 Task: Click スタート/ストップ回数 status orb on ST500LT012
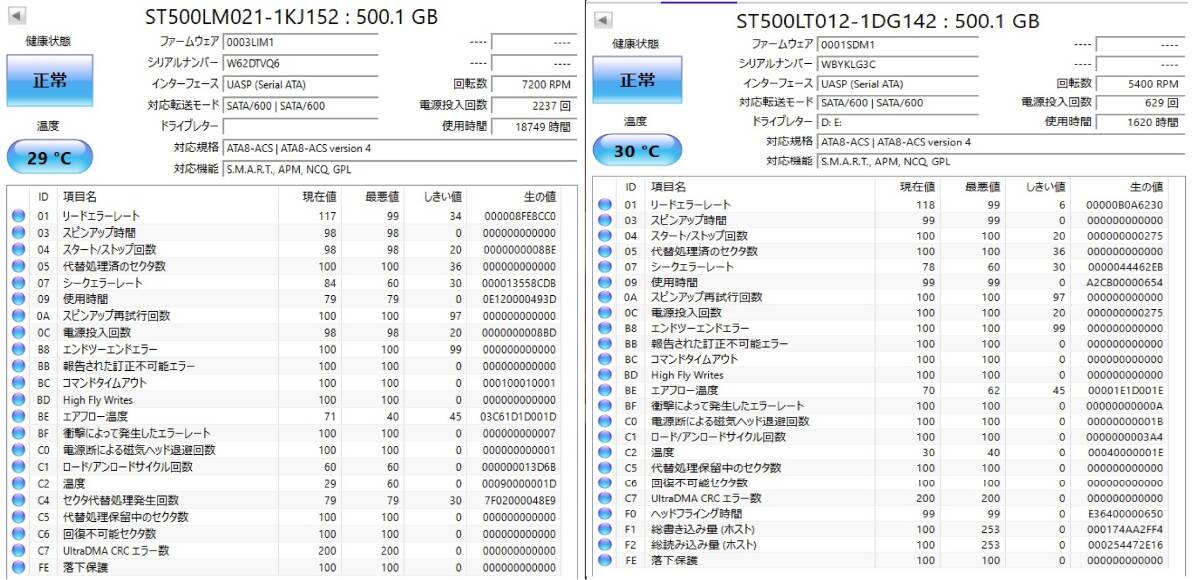[604, 236]
